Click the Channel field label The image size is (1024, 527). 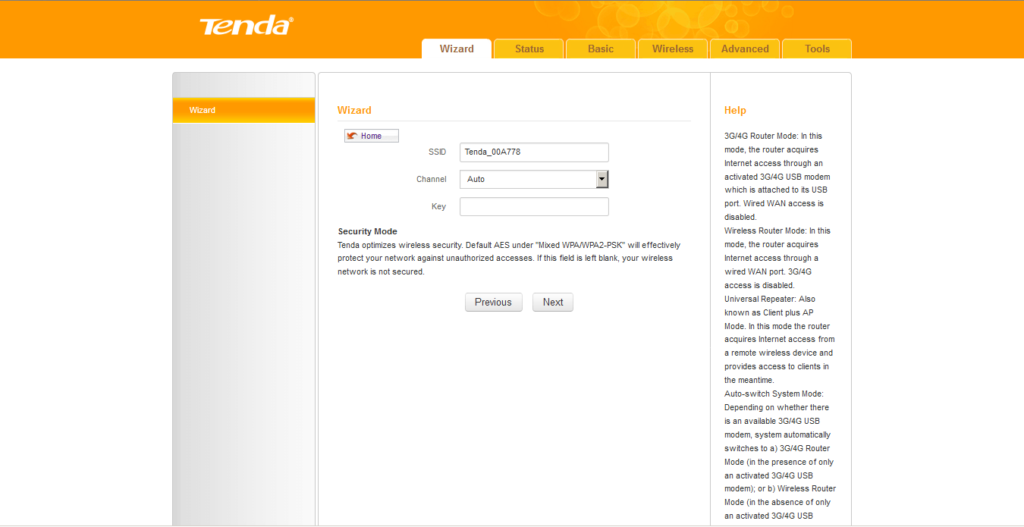[x=431, y=179]
